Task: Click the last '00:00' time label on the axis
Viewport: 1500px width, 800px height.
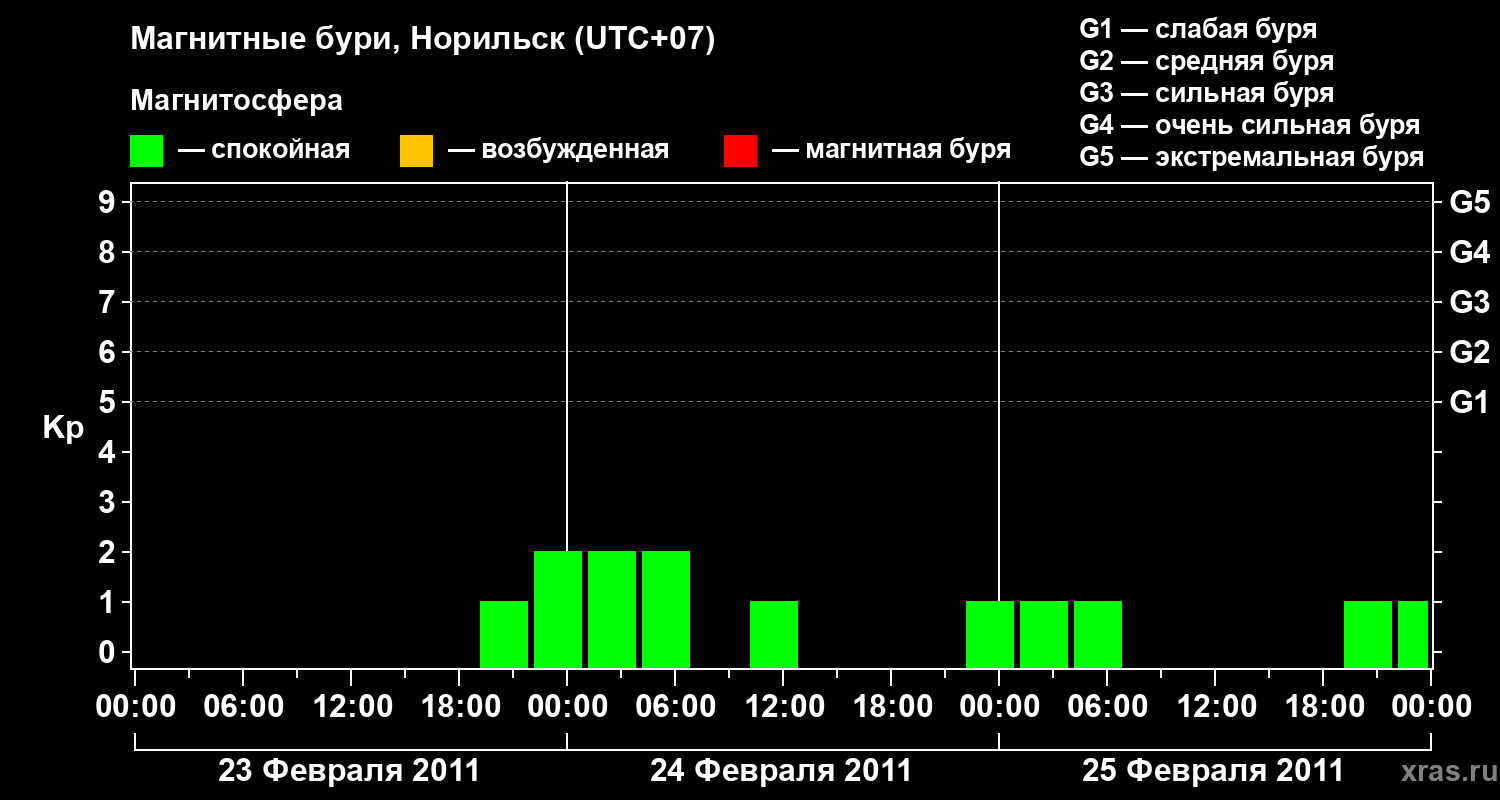Action: (x=1431, y=706)
